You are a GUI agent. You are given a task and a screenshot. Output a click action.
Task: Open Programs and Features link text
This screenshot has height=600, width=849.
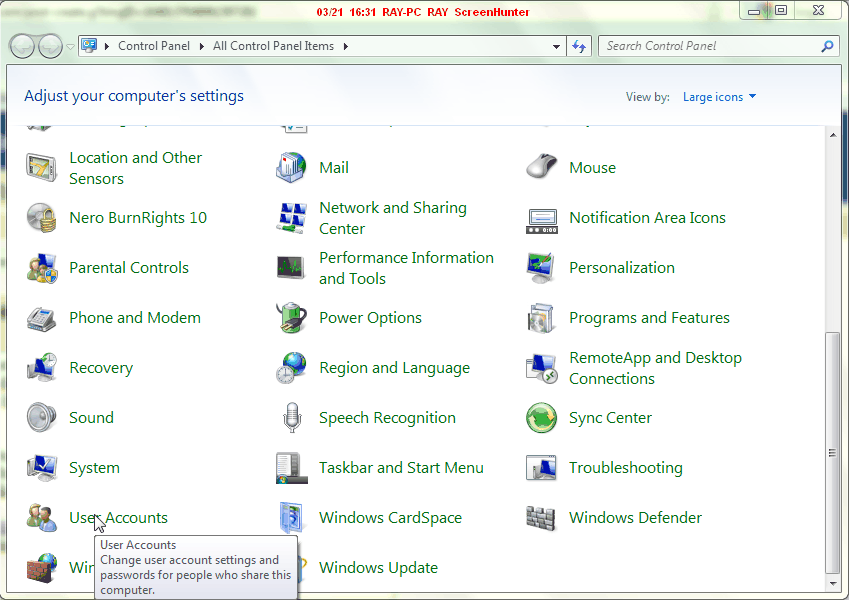pos(649,318)
